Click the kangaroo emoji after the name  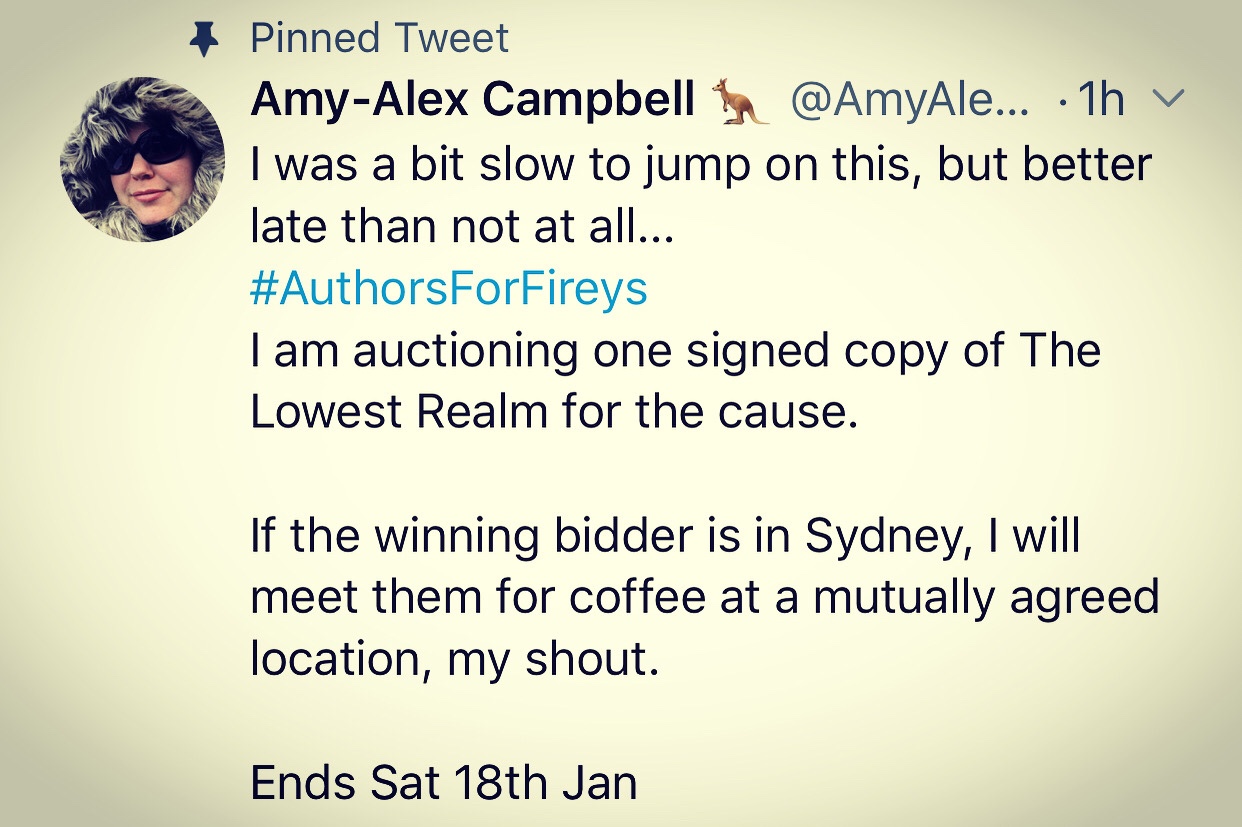pos(740,100)
